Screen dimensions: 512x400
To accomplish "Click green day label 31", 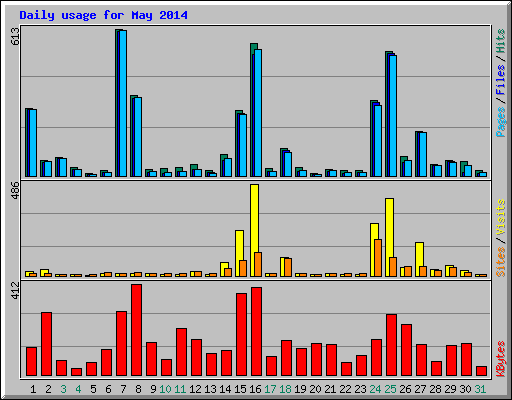I will coord(480,389).
